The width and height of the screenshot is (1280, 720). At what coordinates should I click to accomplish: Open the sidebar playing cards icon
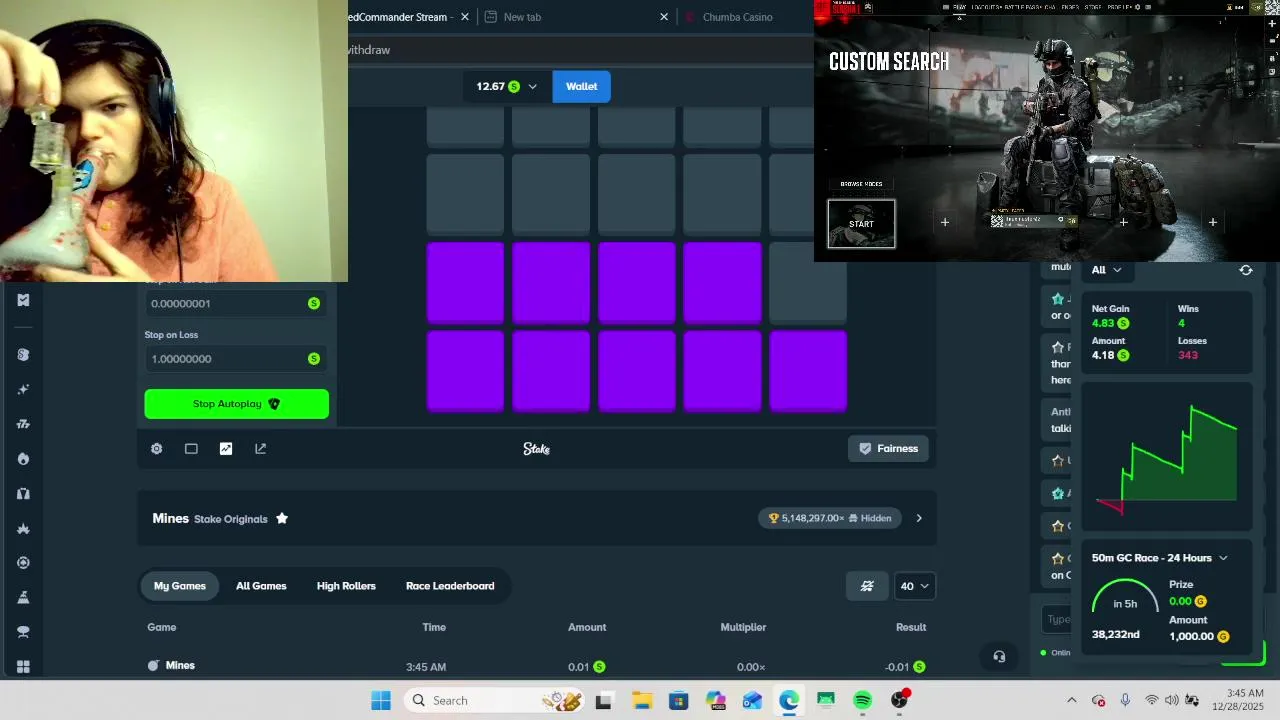[x=23, y=493]
